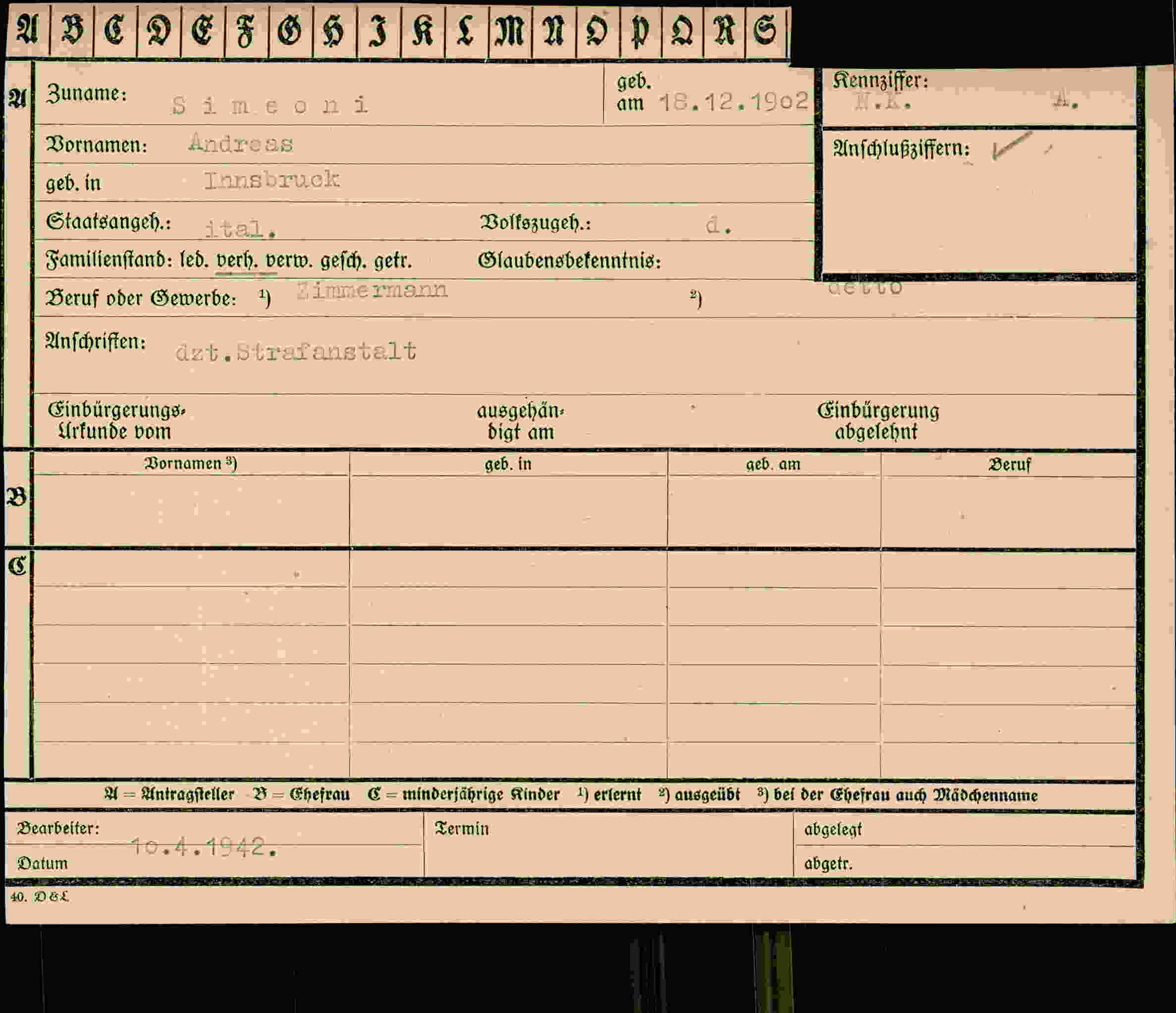1176x1013 pixels.
Task: Click the 'Einbürgerungs-Urkunde vom' label
Action: [x=116, y=421]
